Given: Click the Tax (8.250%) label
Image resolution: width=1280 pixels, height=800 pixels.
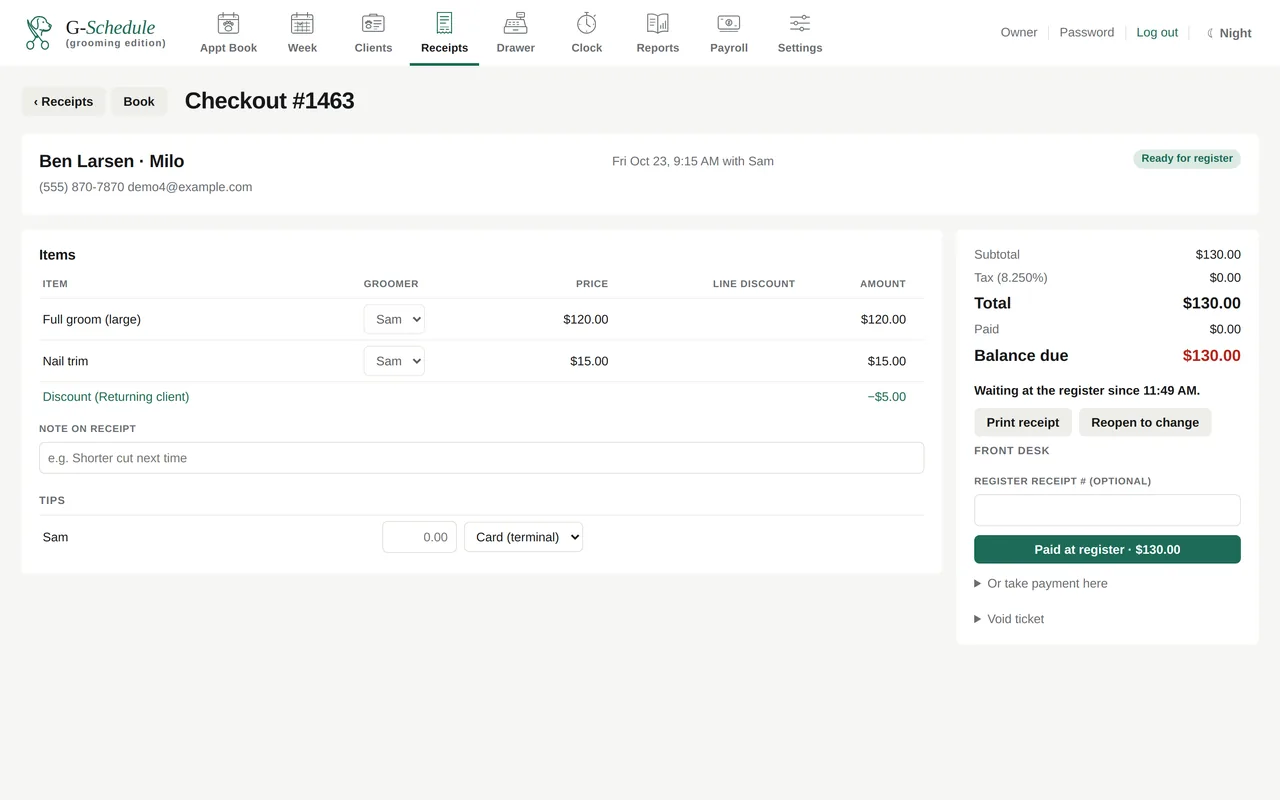Looking at the screenshot, I should pos(1011,278).
